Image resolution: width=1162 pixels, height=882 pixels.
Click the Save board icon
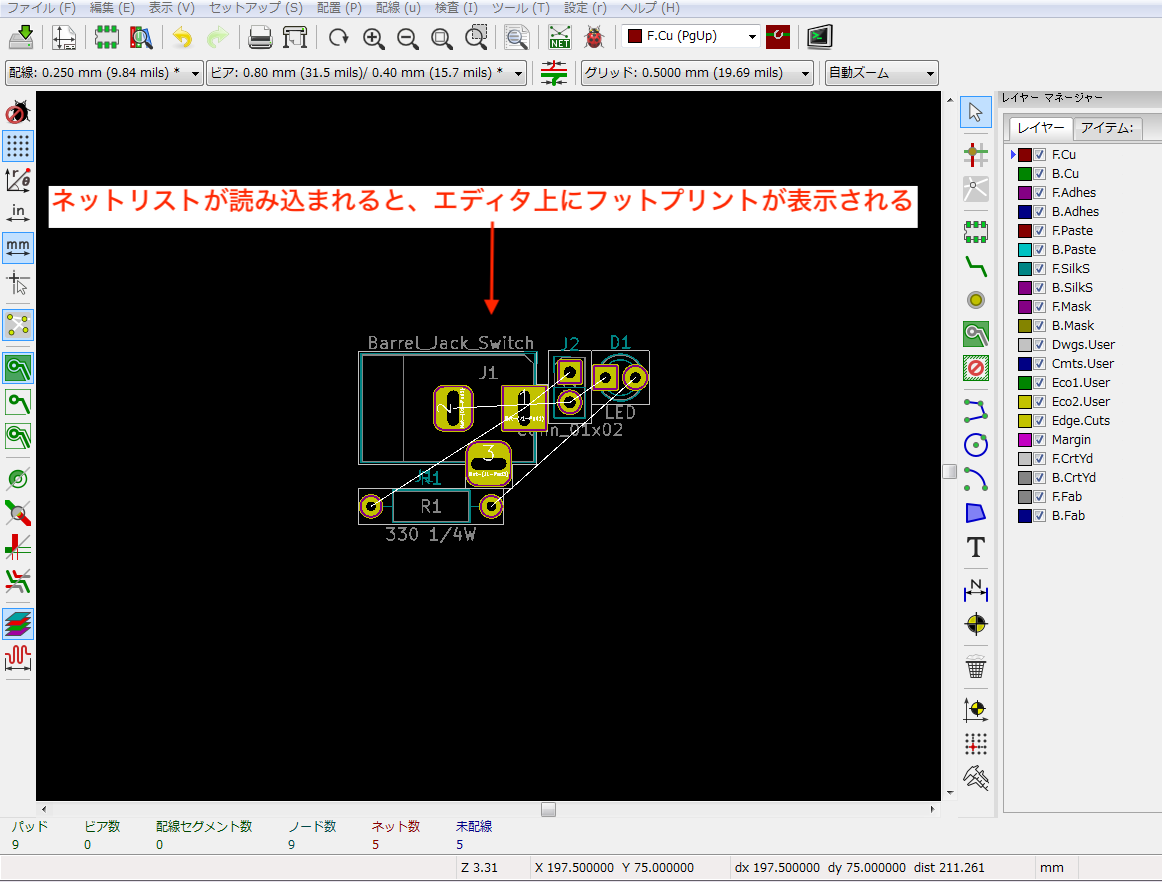[21, 37]
